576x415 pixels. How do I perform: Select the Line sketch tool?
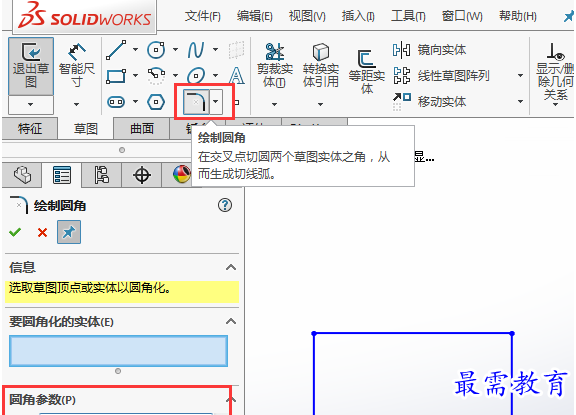click(x=116, y=50)
